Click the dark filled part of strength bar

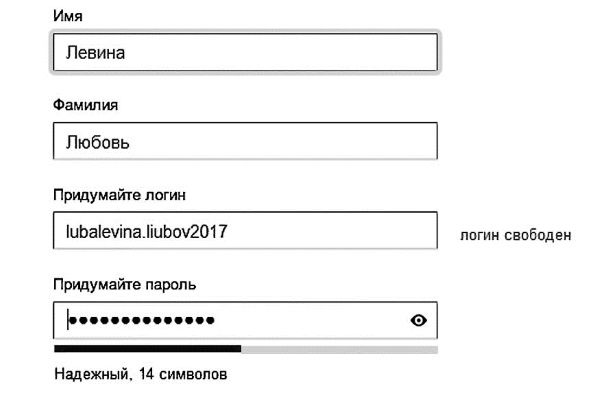(x=147, y=349)
